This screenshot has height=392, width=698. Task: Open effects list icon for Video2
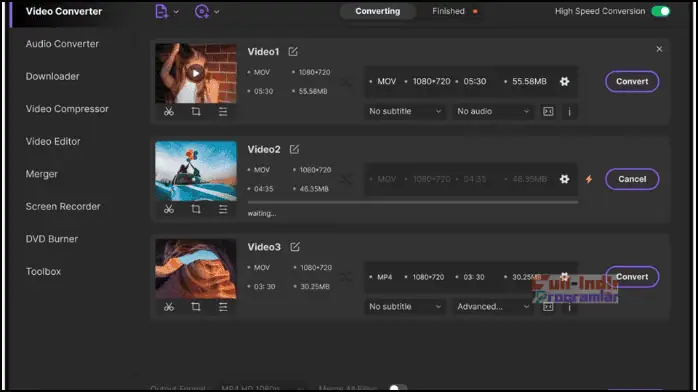coord(223,209)
